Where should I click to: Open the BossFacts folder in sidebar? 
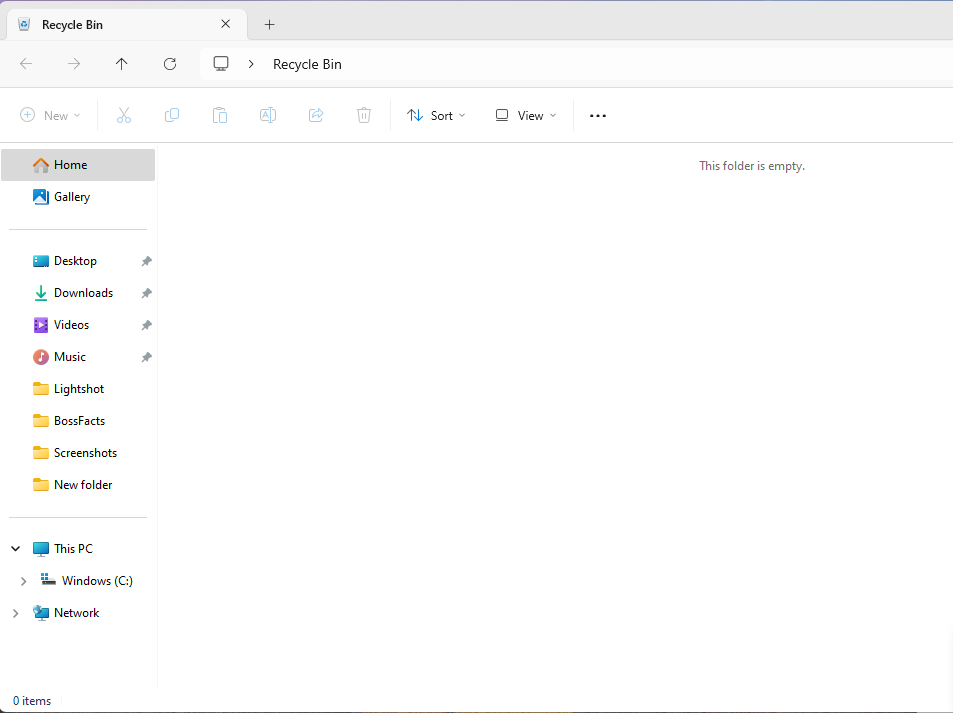tap(79, 421)
